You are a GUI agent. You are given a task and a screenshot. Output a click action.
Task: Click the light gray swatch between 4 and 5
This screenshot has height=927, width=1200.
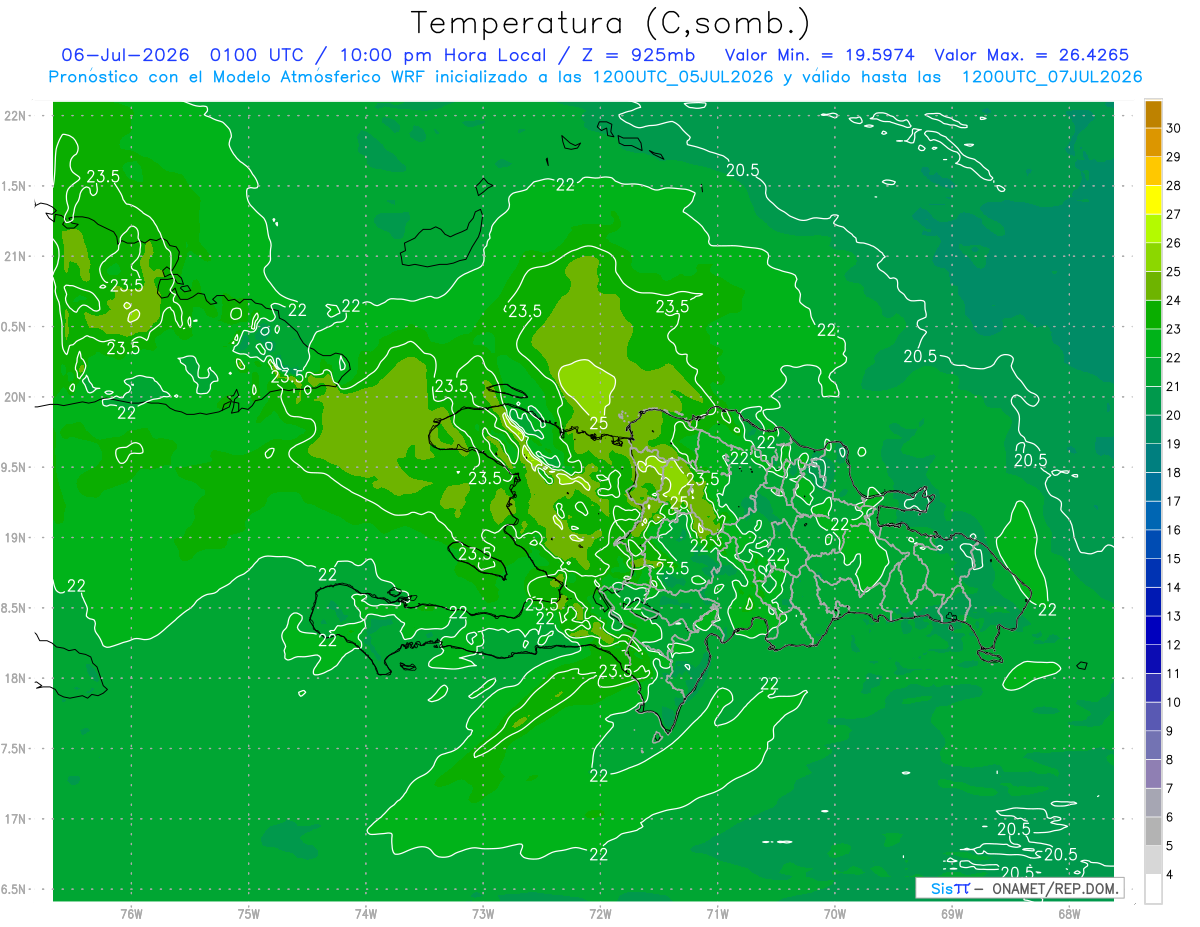(x=1153, y=861)
